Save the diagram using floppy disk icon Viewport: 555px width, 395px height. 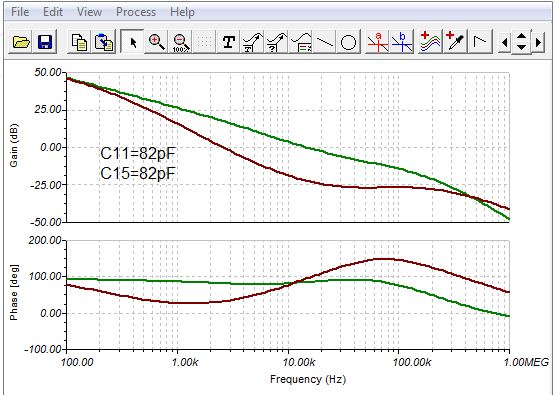click(x=45, y=42)
